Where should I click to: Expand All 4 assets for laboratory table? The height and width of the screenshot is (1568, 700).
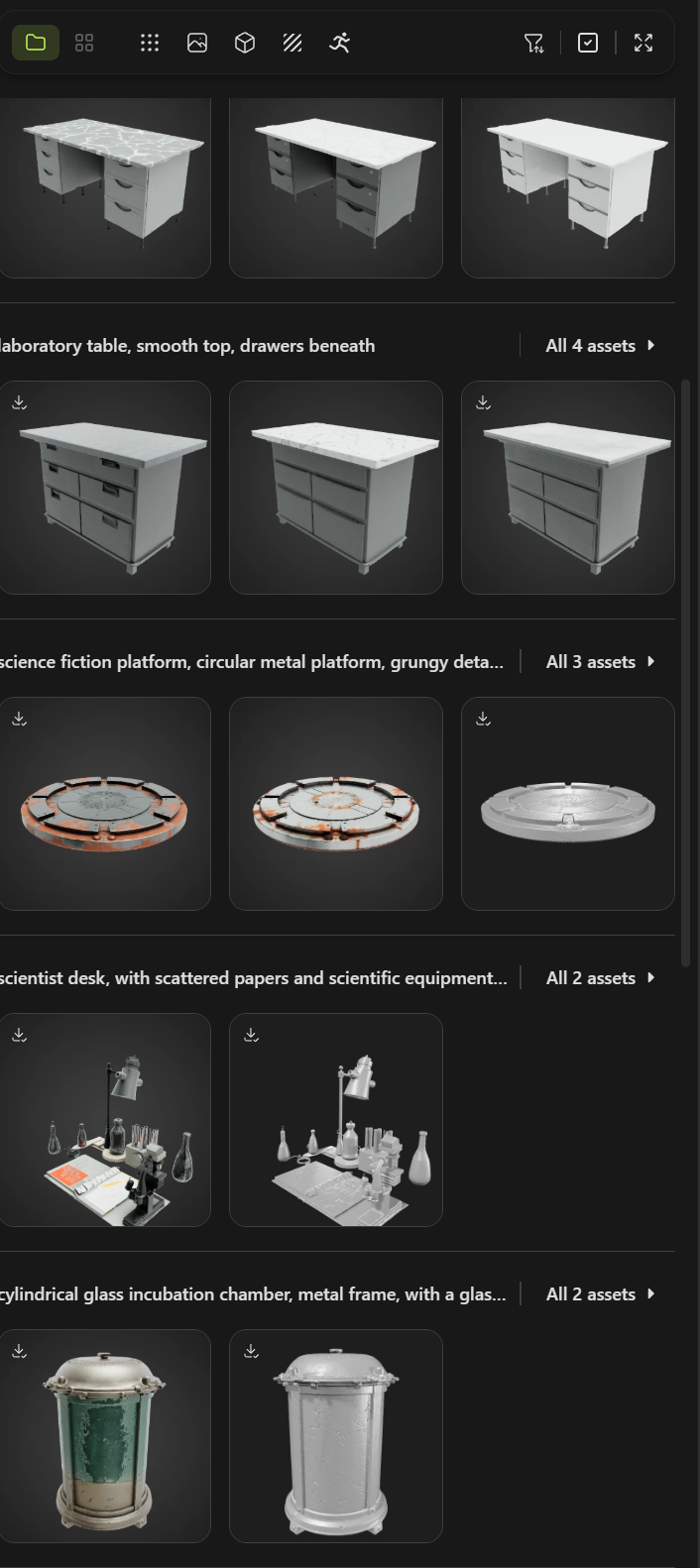pos(600,346)
